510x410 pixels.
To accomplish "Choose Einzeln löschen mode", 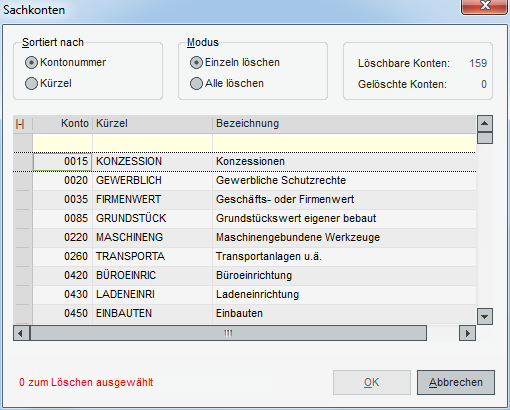I will tap(235, 63).
